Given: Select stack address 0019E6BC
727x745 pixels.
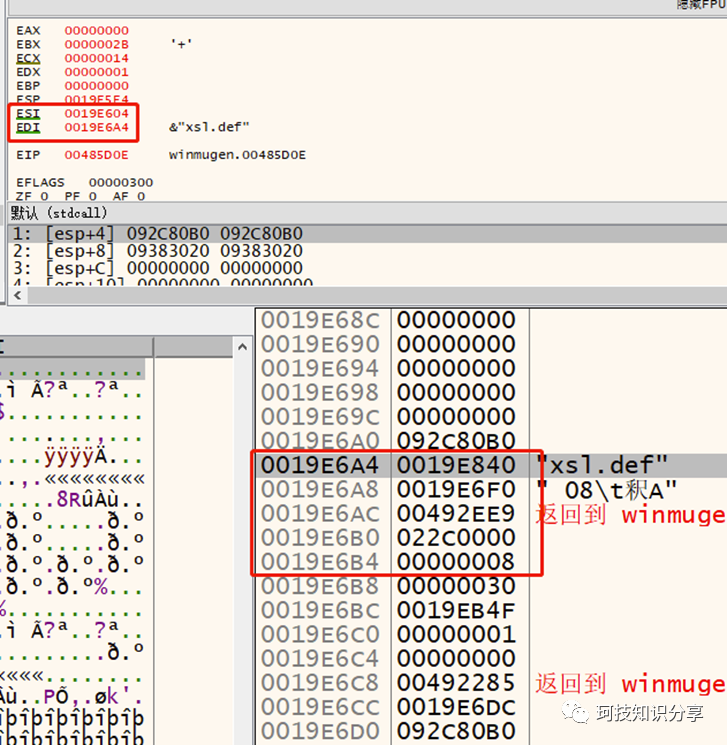Looking at the screenshot, I should pos(320,610).
